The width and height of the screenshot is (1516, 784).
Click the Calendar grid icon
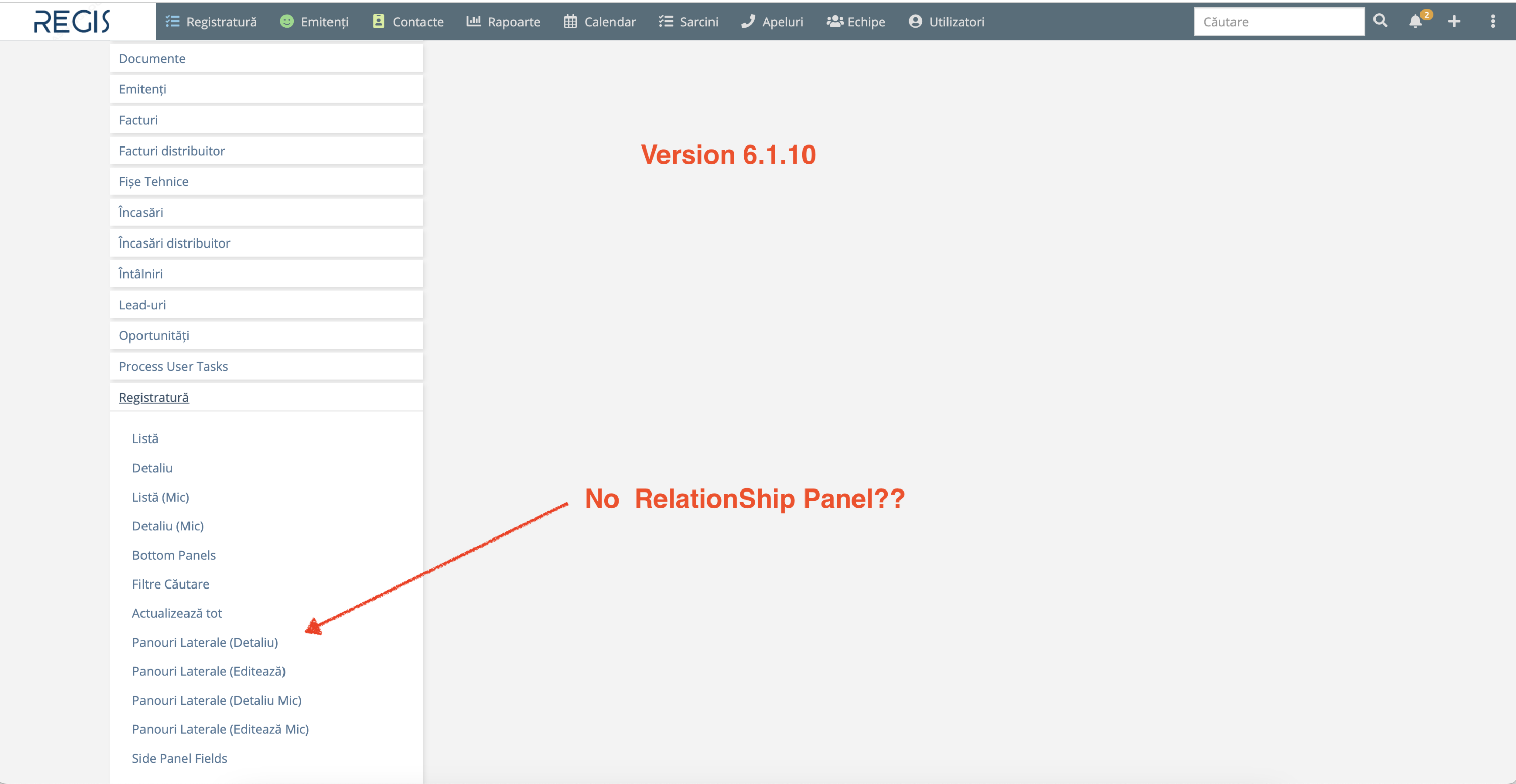[570, 21]
